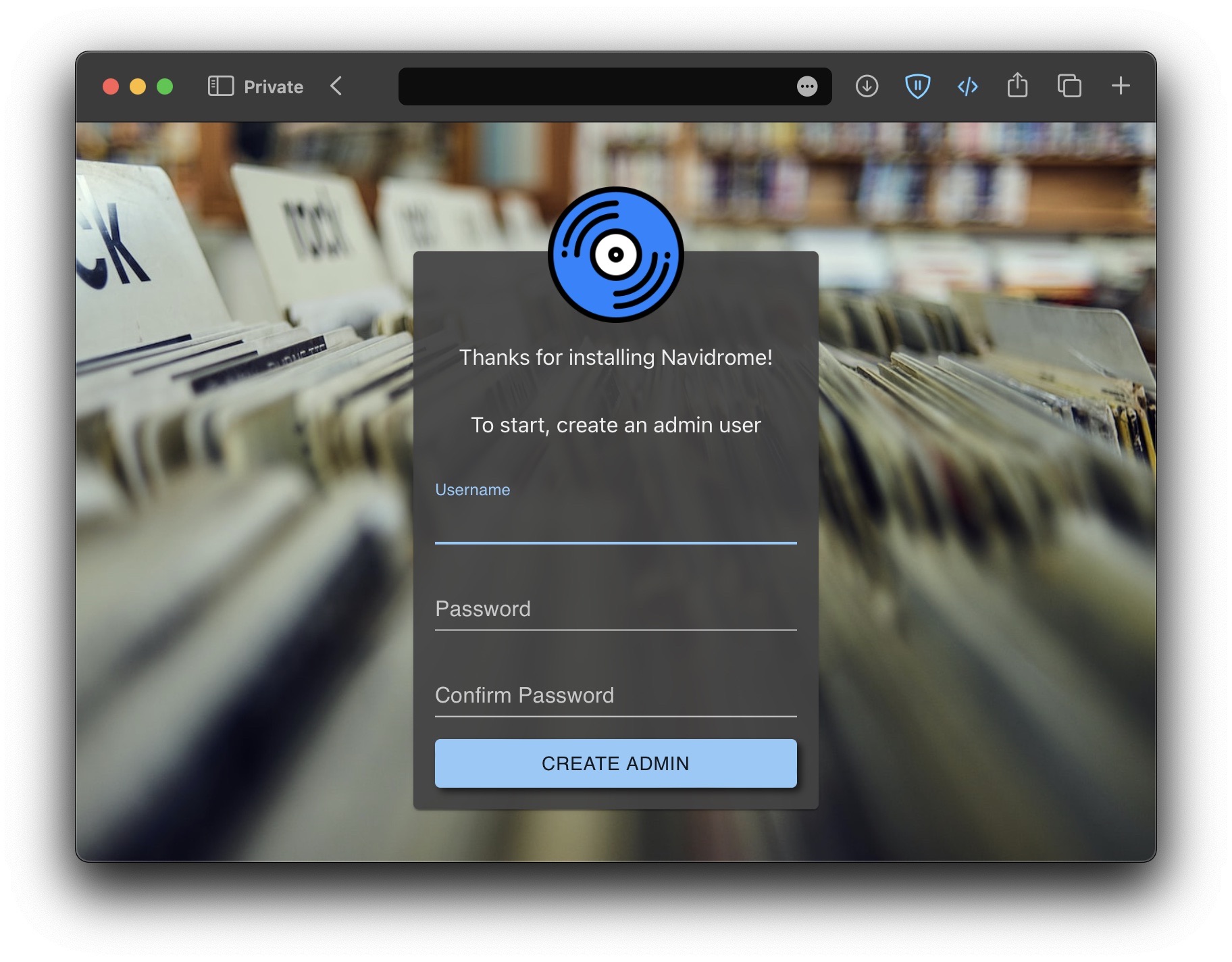Click the Navidrome vinyl disc logo
The height and width of the screenshot is (962, 1232).
click(615, 255)
